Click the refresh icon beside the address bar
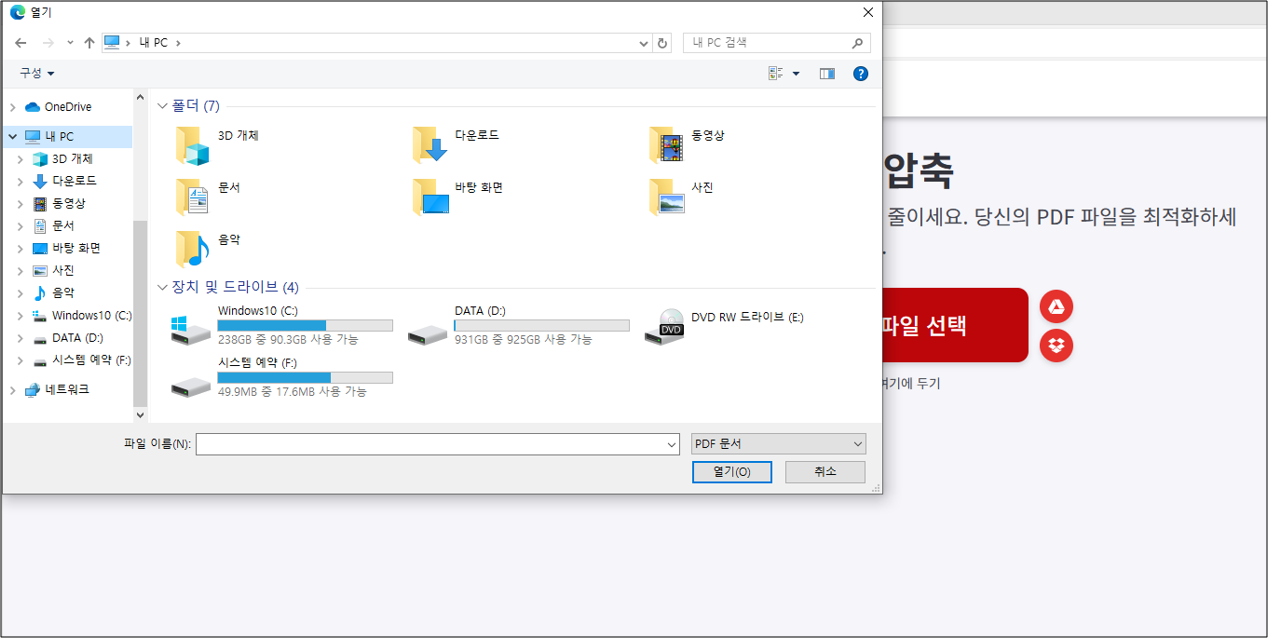1268x638 pixels. (x=662, y=43)
